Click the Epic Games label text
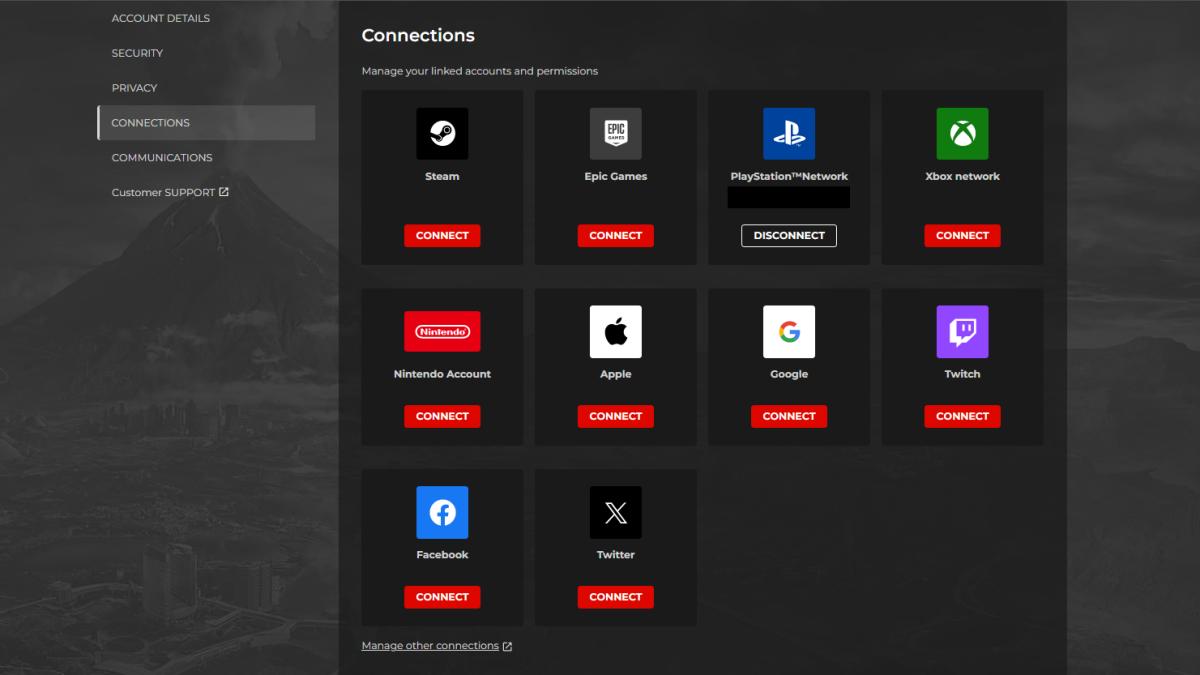 point(616,176)
